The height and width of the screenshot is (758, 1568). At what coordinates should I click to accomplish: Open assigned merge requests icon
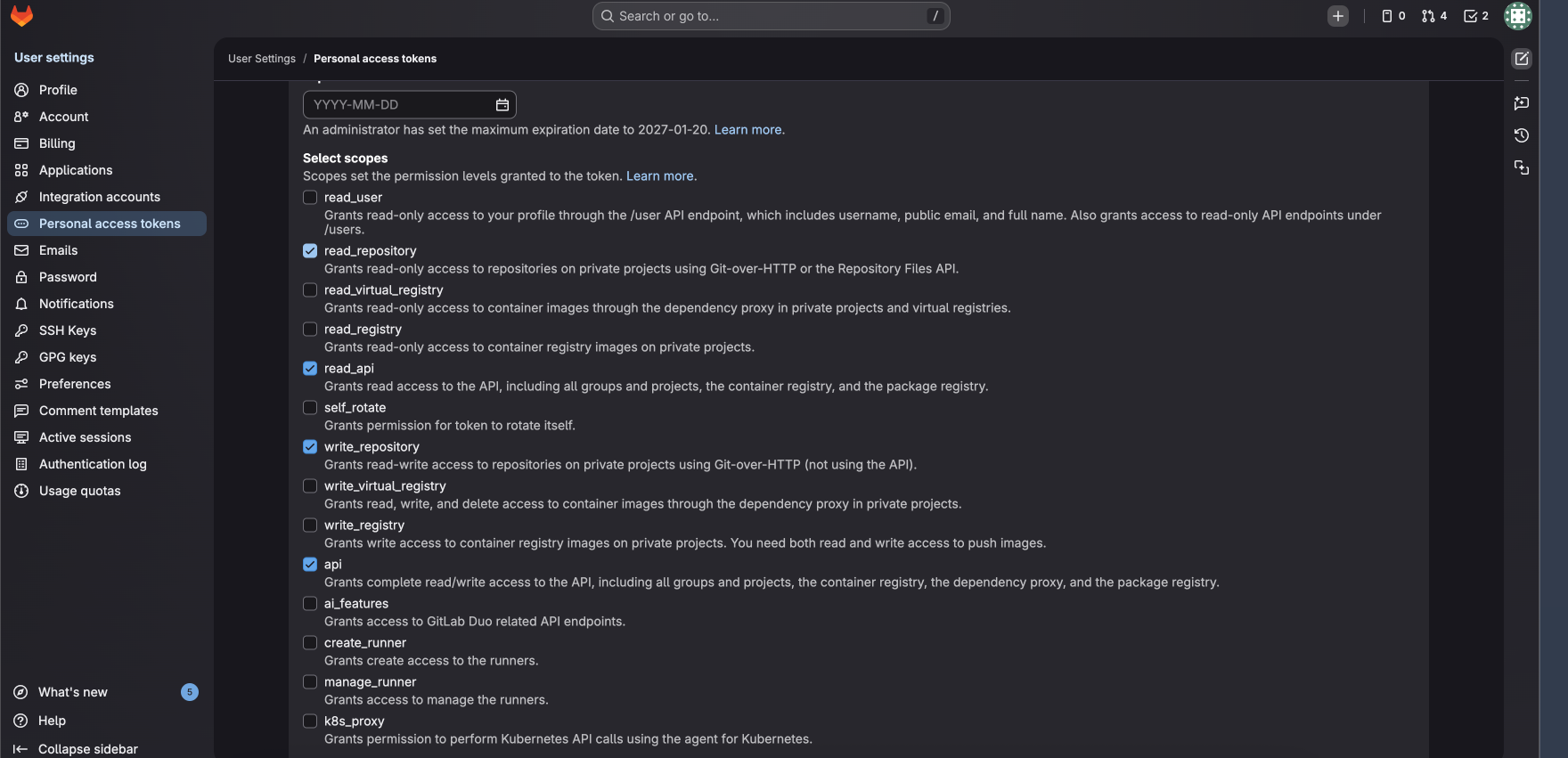click(1433, 16)
